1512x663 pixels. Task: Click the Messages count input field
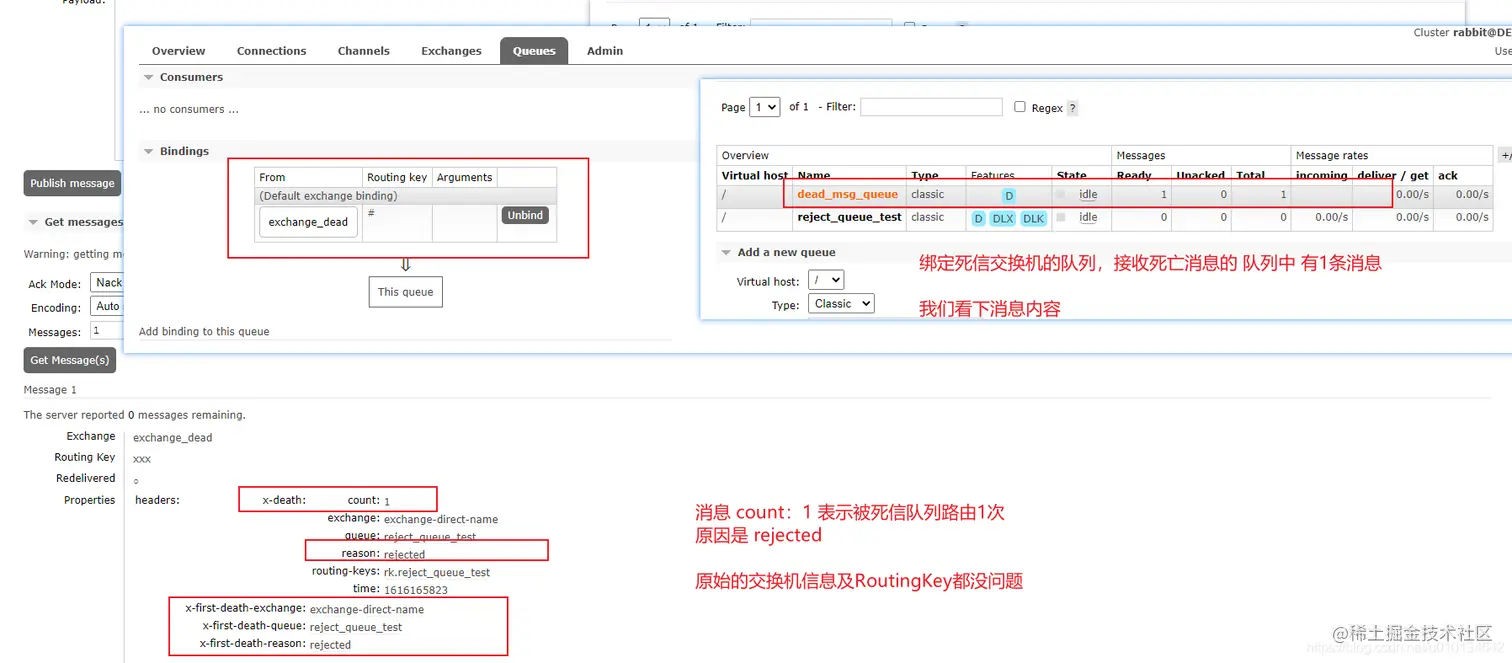coord(107,330)
